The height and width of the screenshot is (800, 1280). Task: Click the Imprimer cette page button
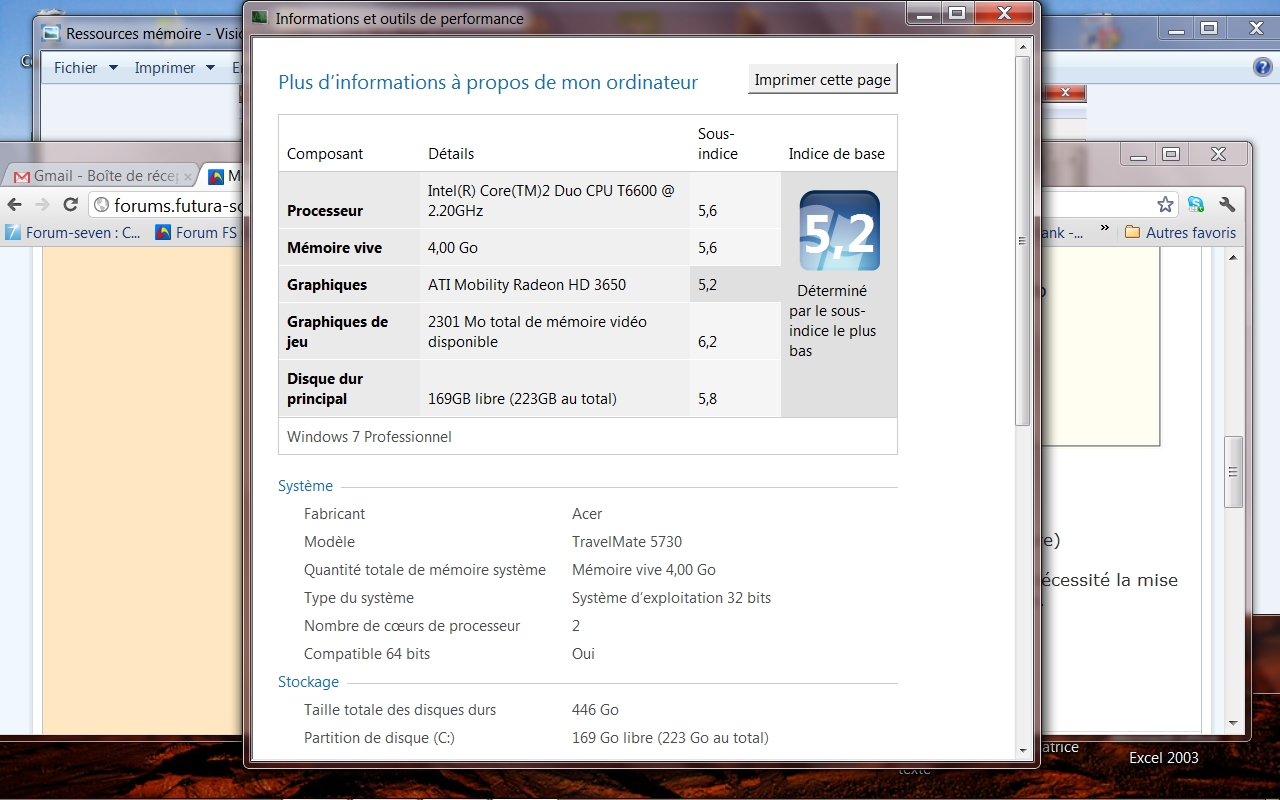(822, 80)
